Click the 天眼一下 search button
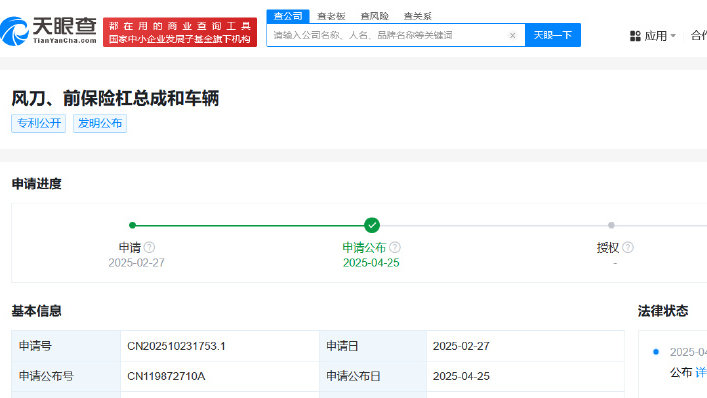The height and width of the screenshot is (398, 707). (x=553, y=35)
